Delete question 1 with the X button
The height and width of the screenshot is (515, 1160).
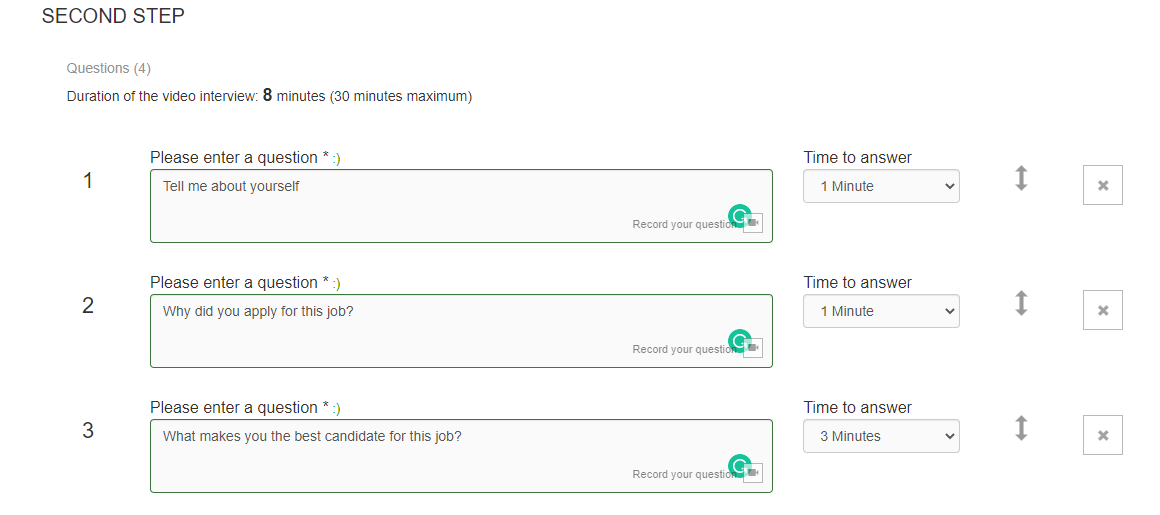coord(1102,185)
